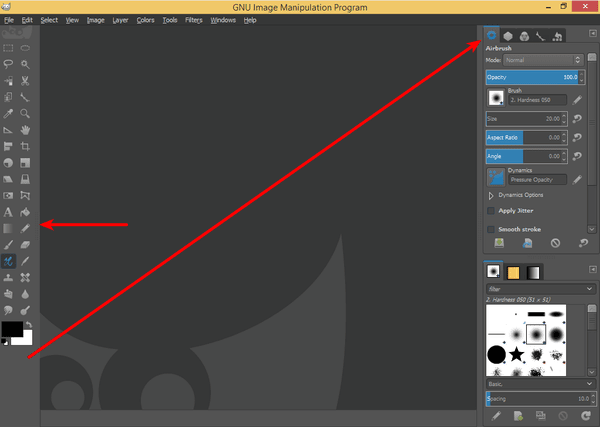The width and height of the screenshot is (600, 427).
Task: Choose the Heal tool
Action: (x=25, y=278)
